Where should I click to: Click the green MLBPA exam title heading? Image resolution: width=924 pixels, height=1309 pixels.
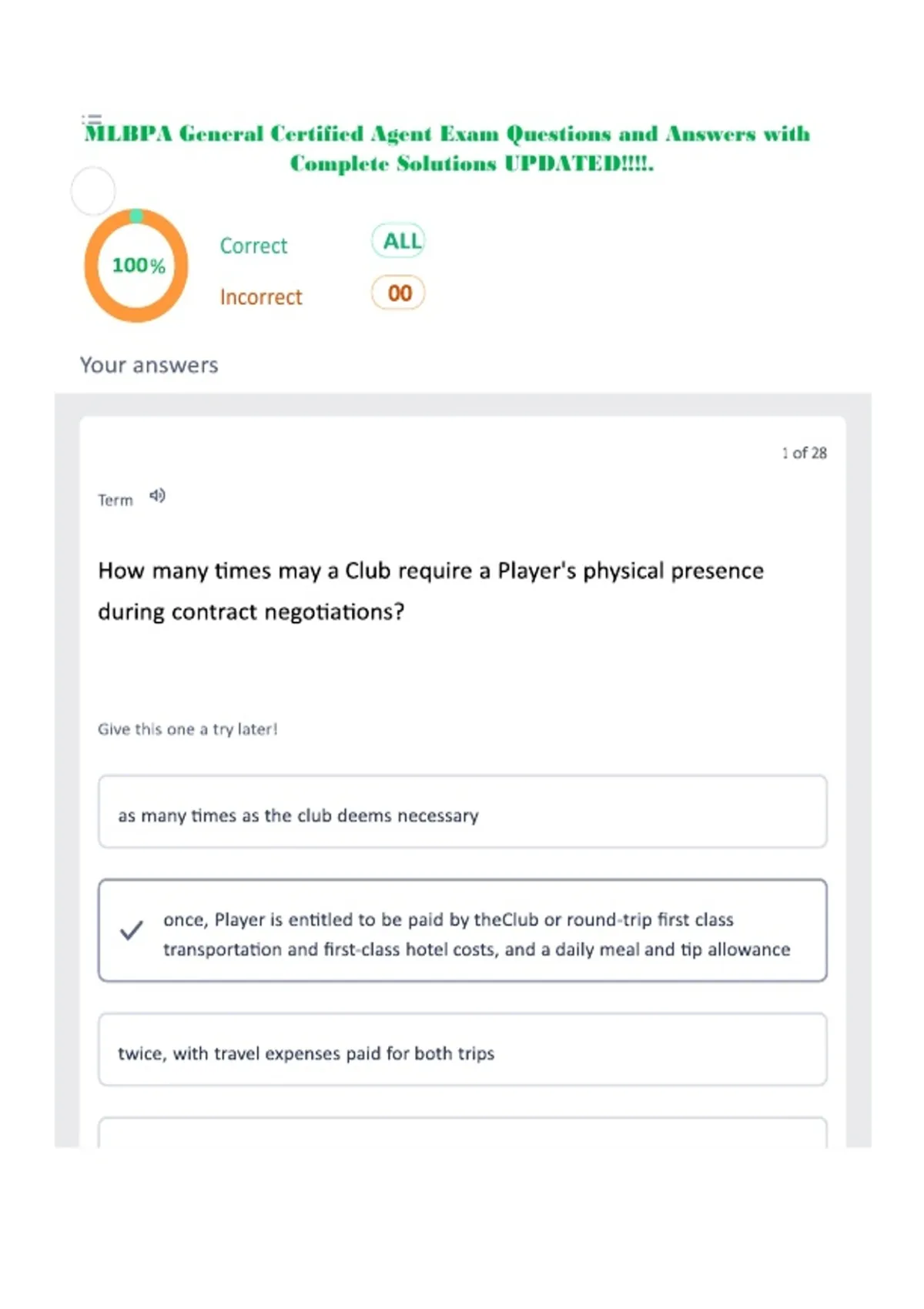pos(447,149)
